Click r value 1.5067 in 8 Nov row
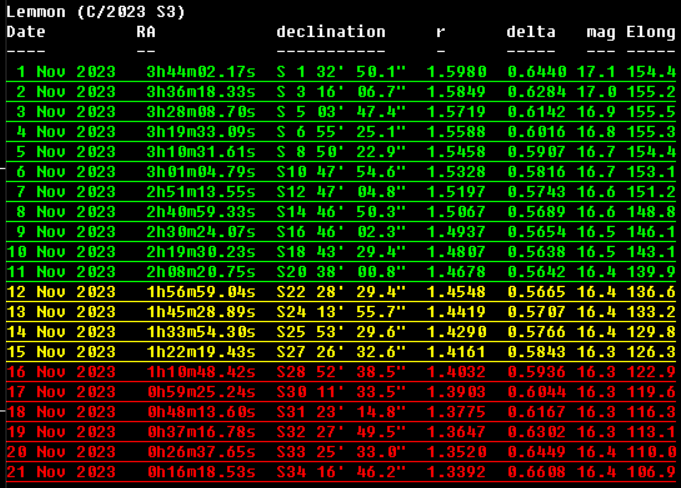The image size is (681, 488). coord(457,212)
